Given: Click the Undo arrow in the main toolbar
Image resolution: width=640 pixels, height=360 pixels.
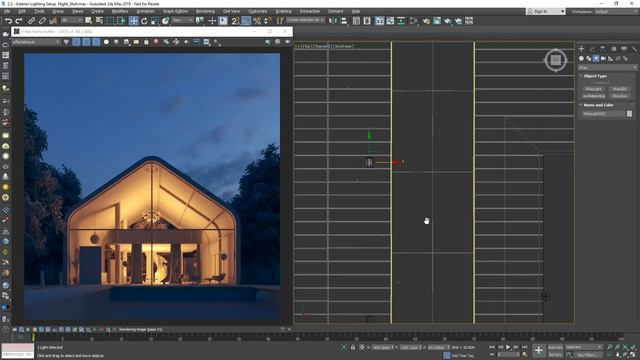Looking at the screenshot, I should click(8, 21).
